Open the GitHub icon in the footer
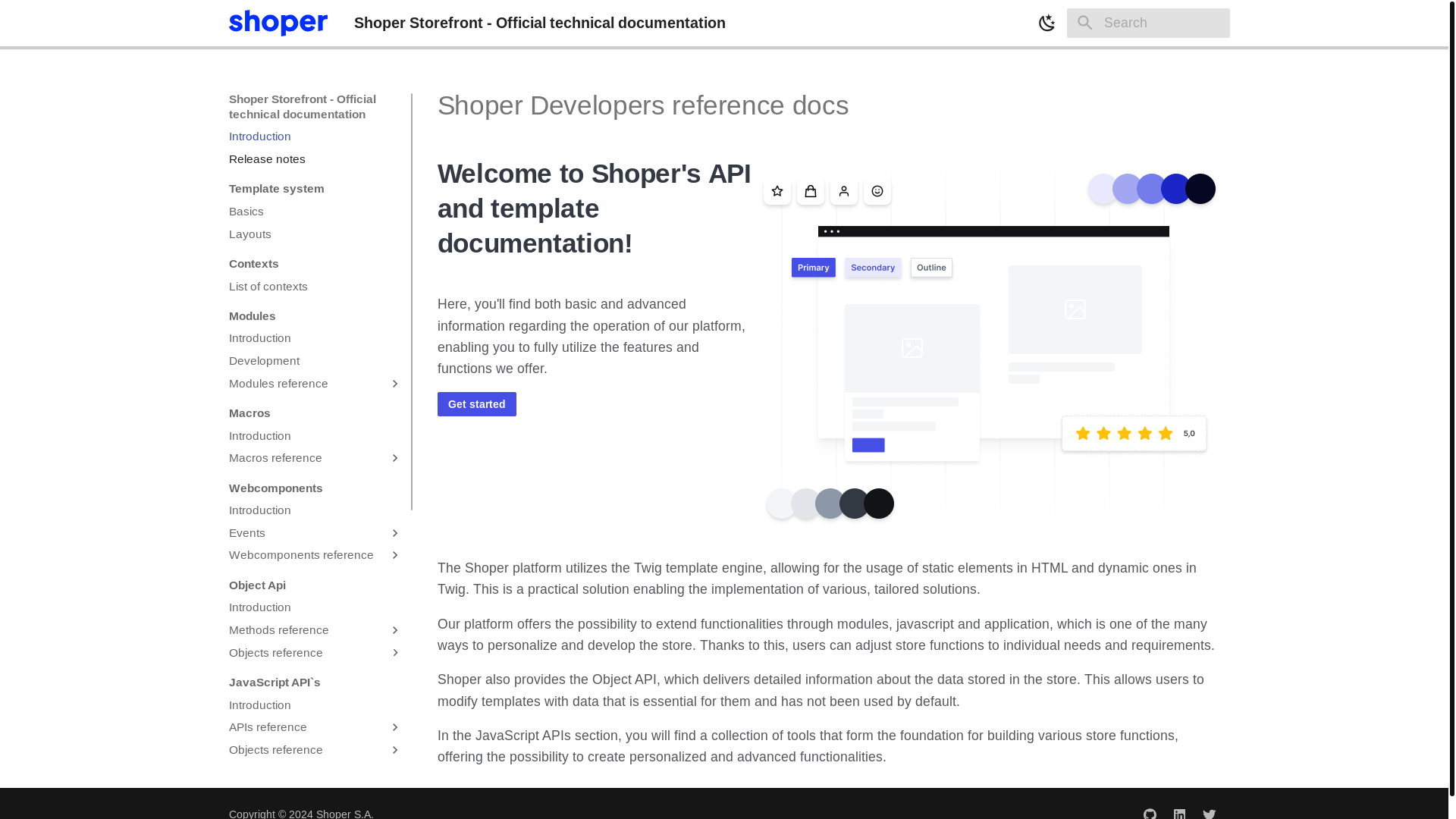This screenshot has width=1456, height=819. 1150,813
